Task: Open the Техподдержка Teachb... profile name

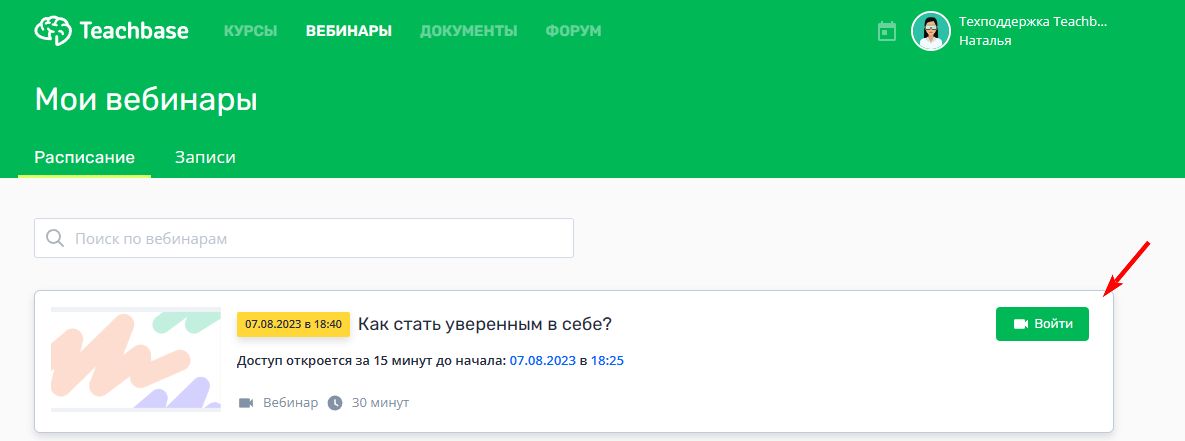Action: click(1032, 22)
